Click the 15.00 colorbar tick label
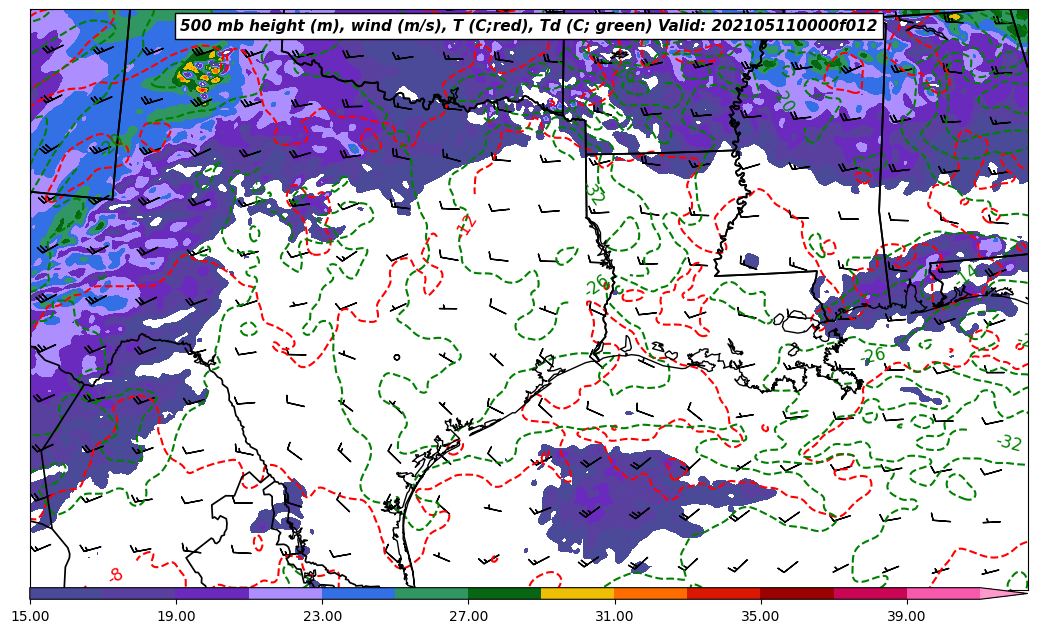This screenshot has height=633, width=1037. 30,615
